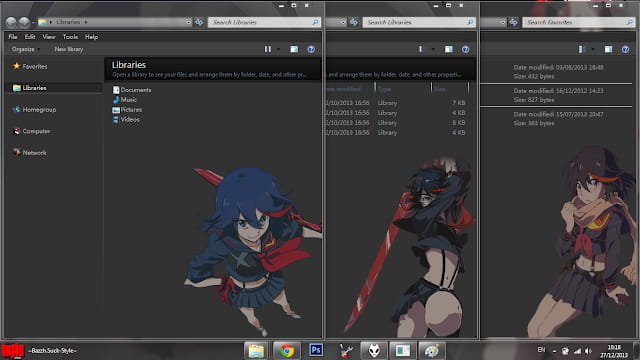
Task: Focus the Search Libraries field in left window
Action: 264,22
